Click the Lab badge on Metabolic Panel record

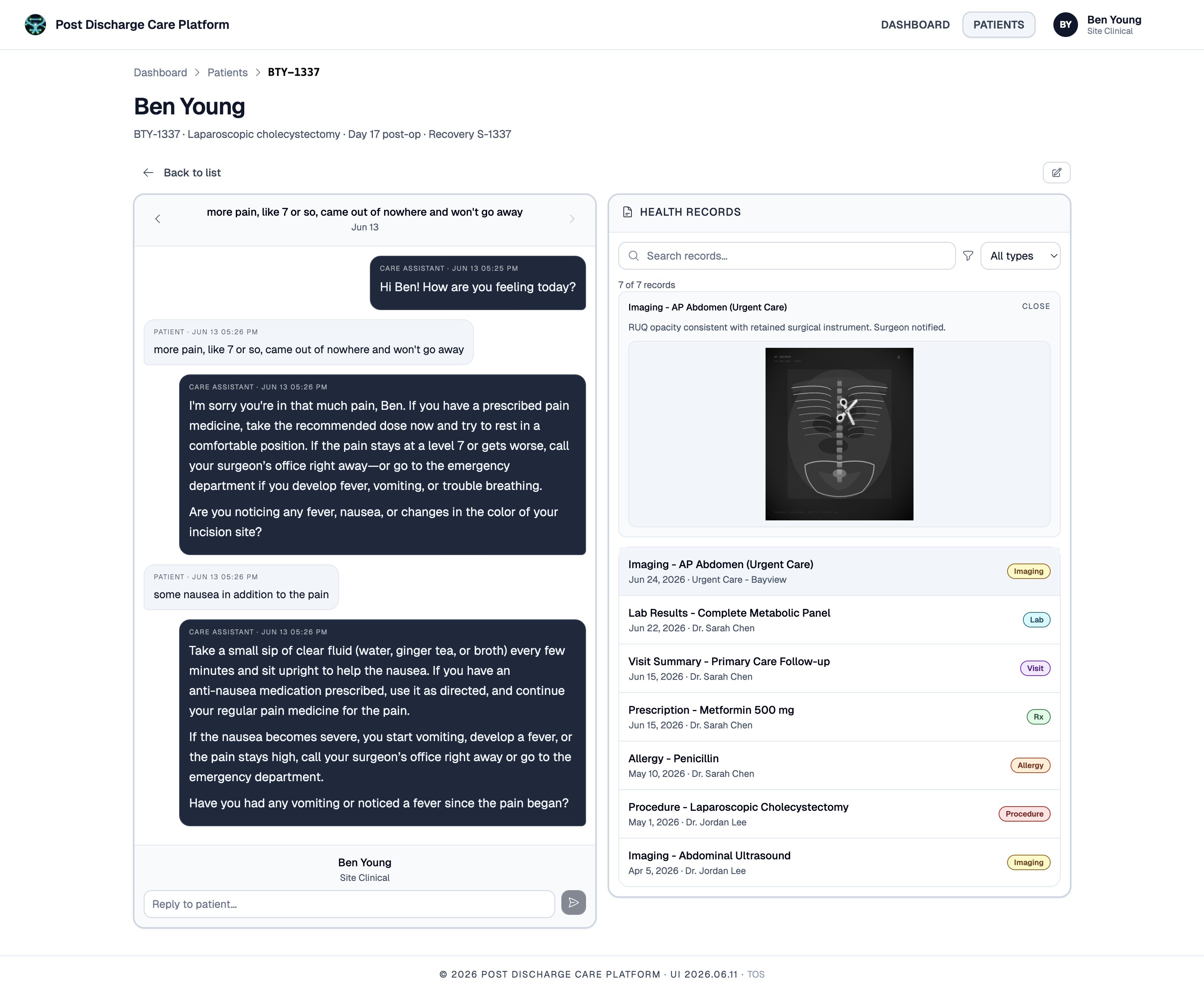pyautogui.click(x=1036, y=620)
